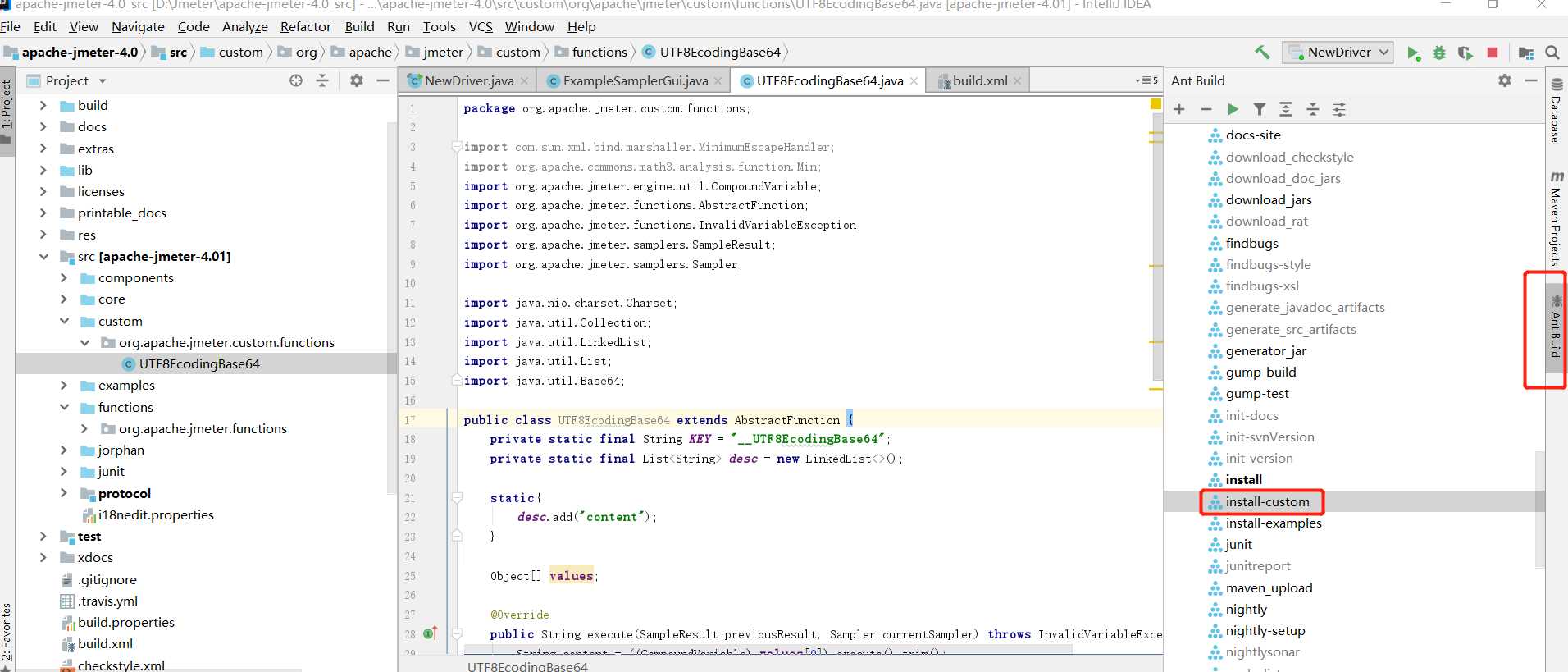Viewport: 1568px width, 672px height.
Task: Fold the imports block at line 3
Action: pos(457,147)
